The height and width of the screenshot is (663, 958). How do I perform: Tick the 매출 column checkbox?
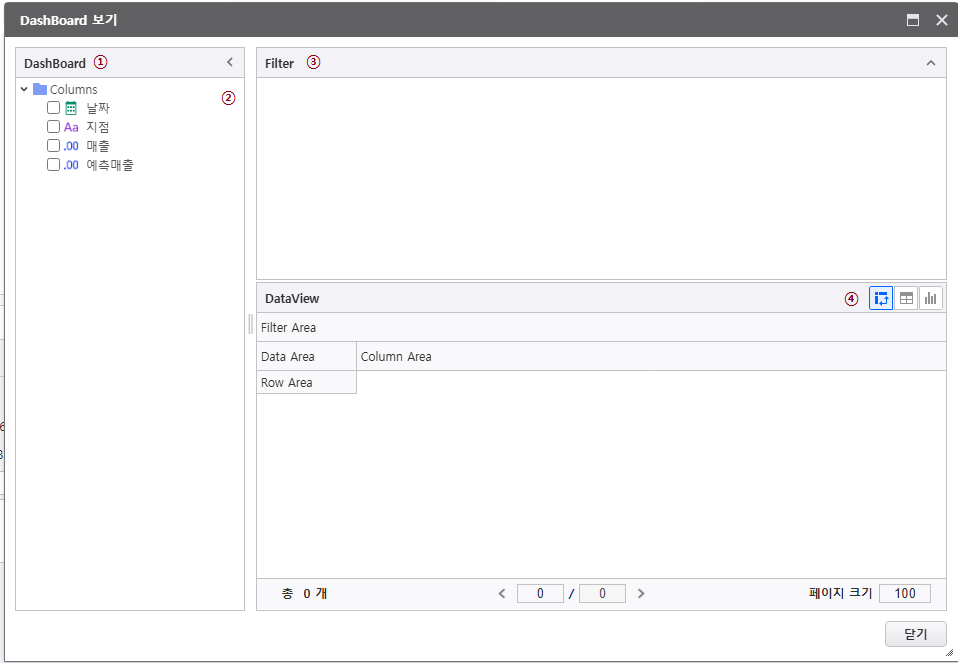point(54,146)
